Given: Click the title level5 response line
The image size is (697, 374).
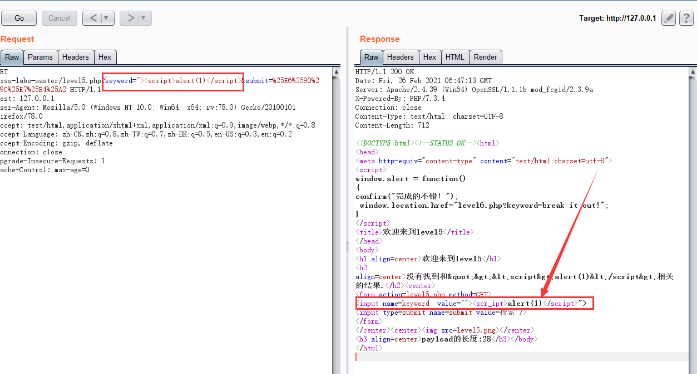Looking at the screenshot, I should [414, 232].
